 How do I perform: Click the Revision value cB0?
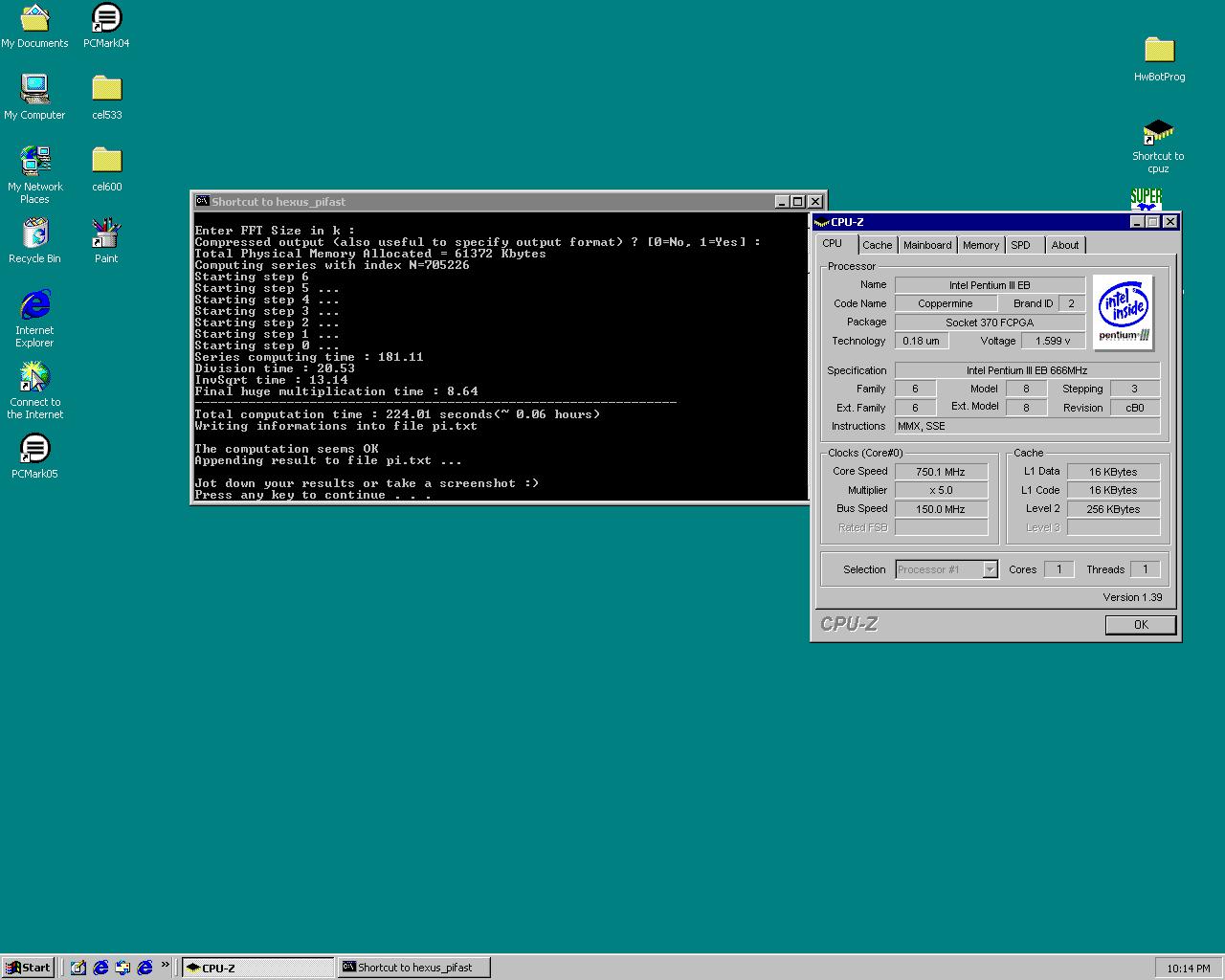point(1134,408)
